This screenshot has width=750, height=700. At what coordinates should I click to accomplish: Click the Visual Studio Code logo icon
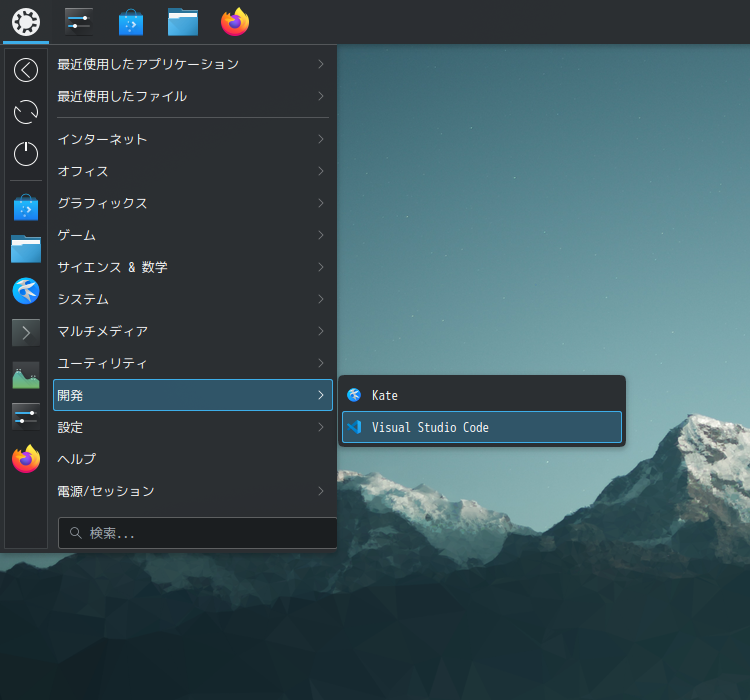354,427
